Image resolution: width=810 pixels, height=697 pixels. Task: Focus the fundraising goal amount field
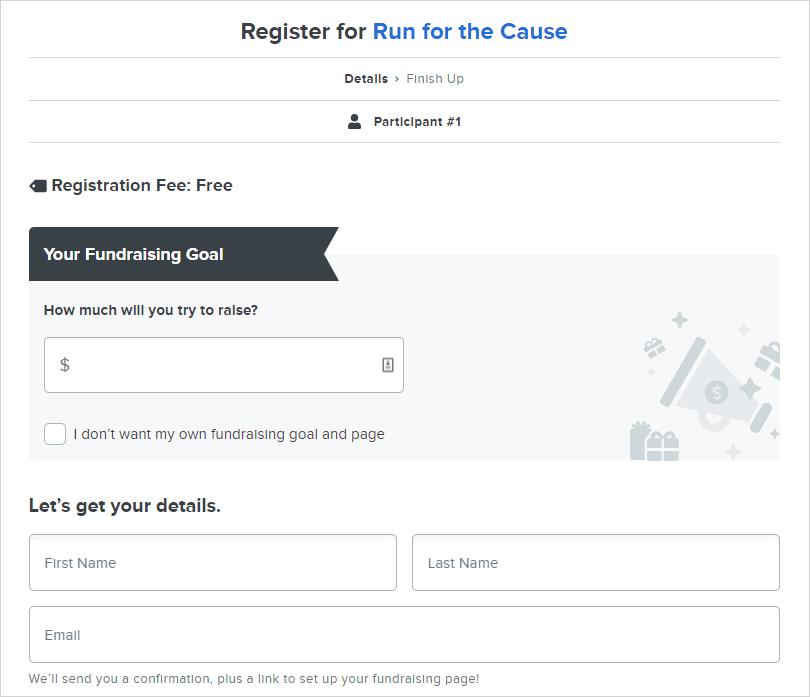(224, 365)
